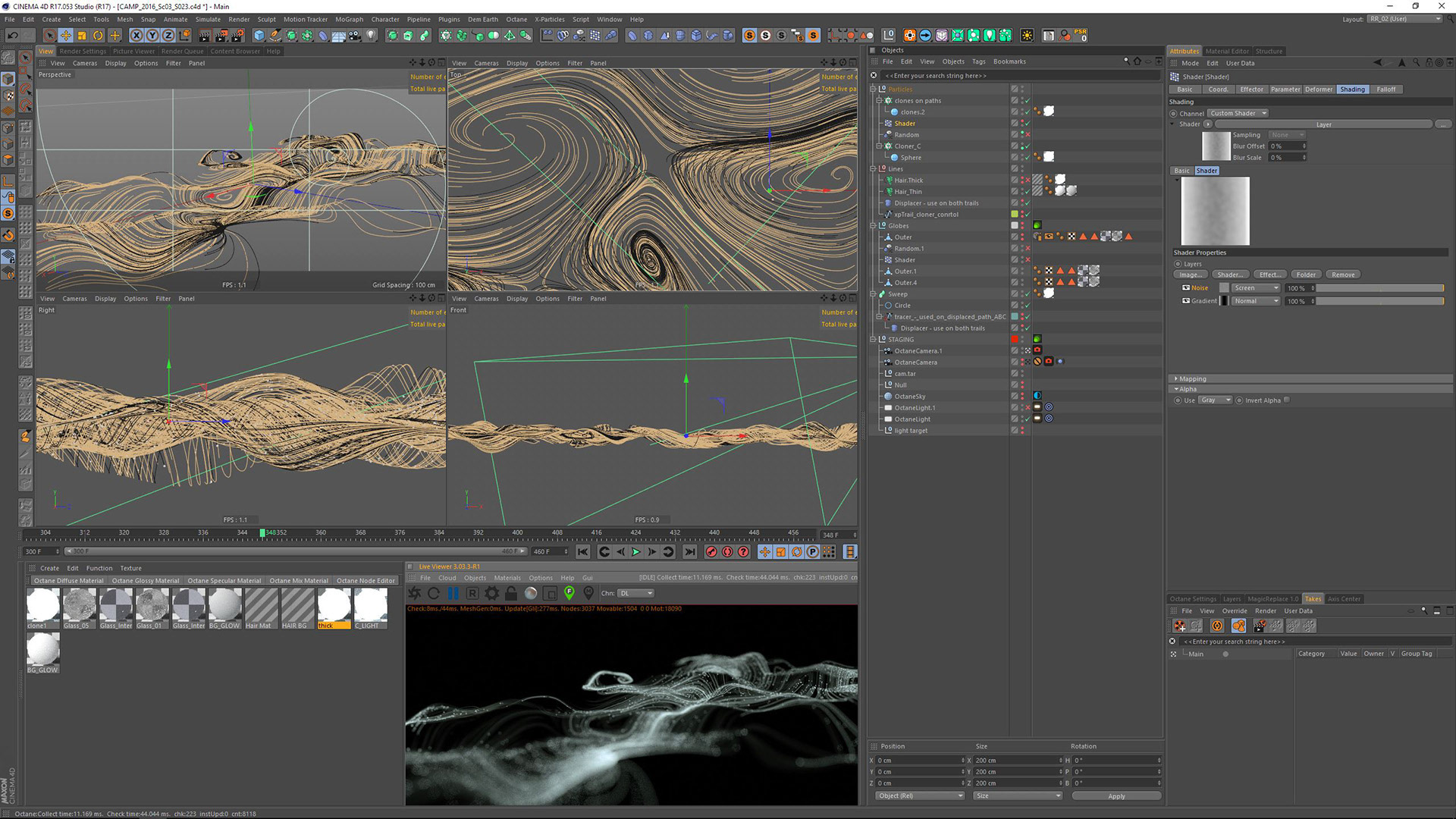
Task: Open Gradient layer blend mode Normal dropdown
Action: click(1256, 301)
